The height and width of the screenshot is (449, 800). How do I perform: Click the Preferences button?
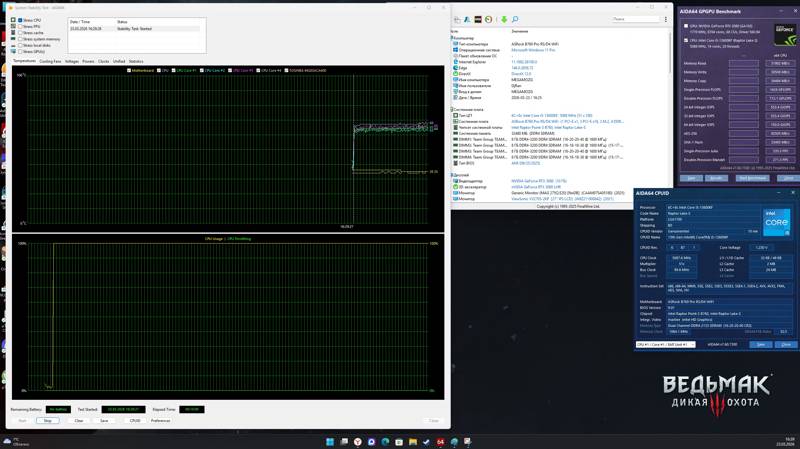tap(160, 420)
